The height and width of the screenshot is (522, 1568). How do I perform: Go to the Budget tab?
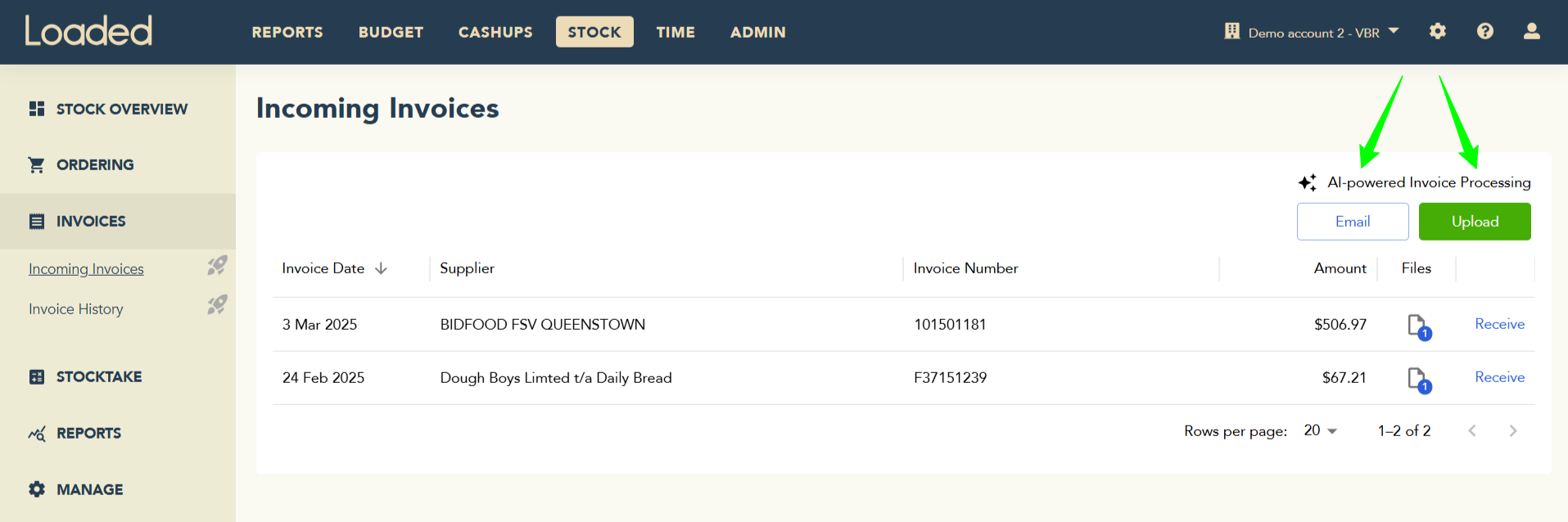click(391, 32)
